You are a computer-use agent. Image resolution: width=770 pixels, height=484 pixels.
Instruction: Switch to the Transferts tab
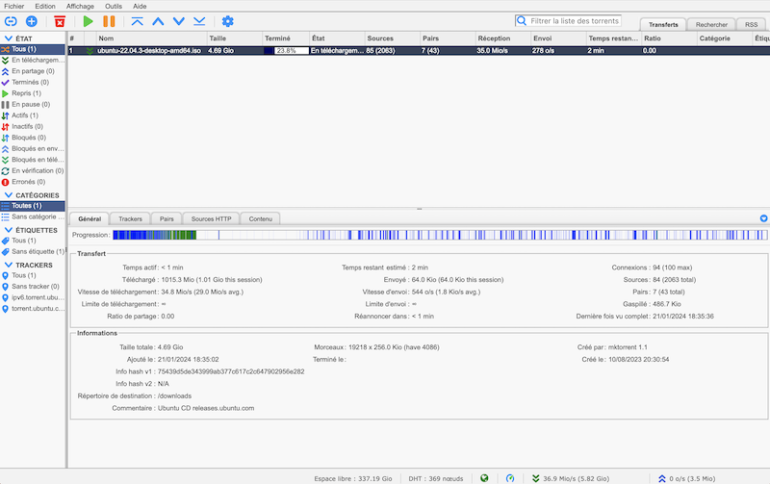[x=663, y=25]
